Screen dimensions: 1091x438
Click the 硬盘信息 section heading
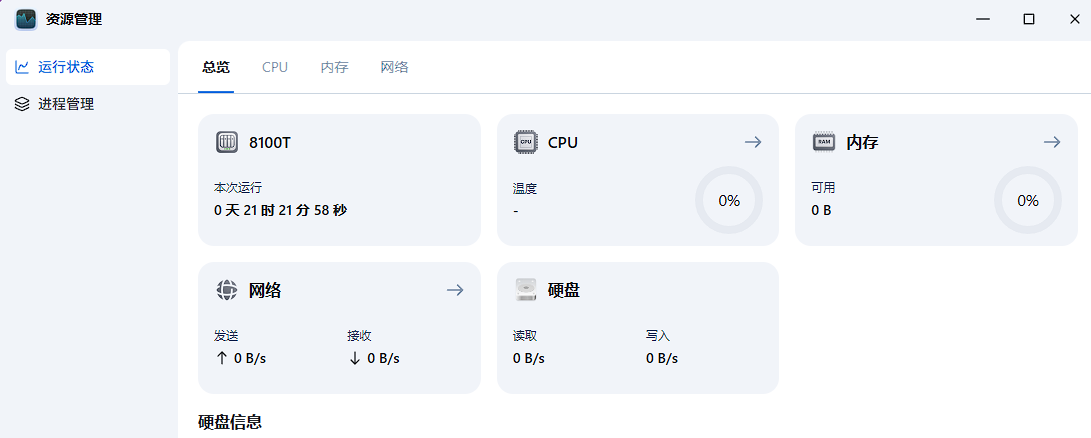230,422
